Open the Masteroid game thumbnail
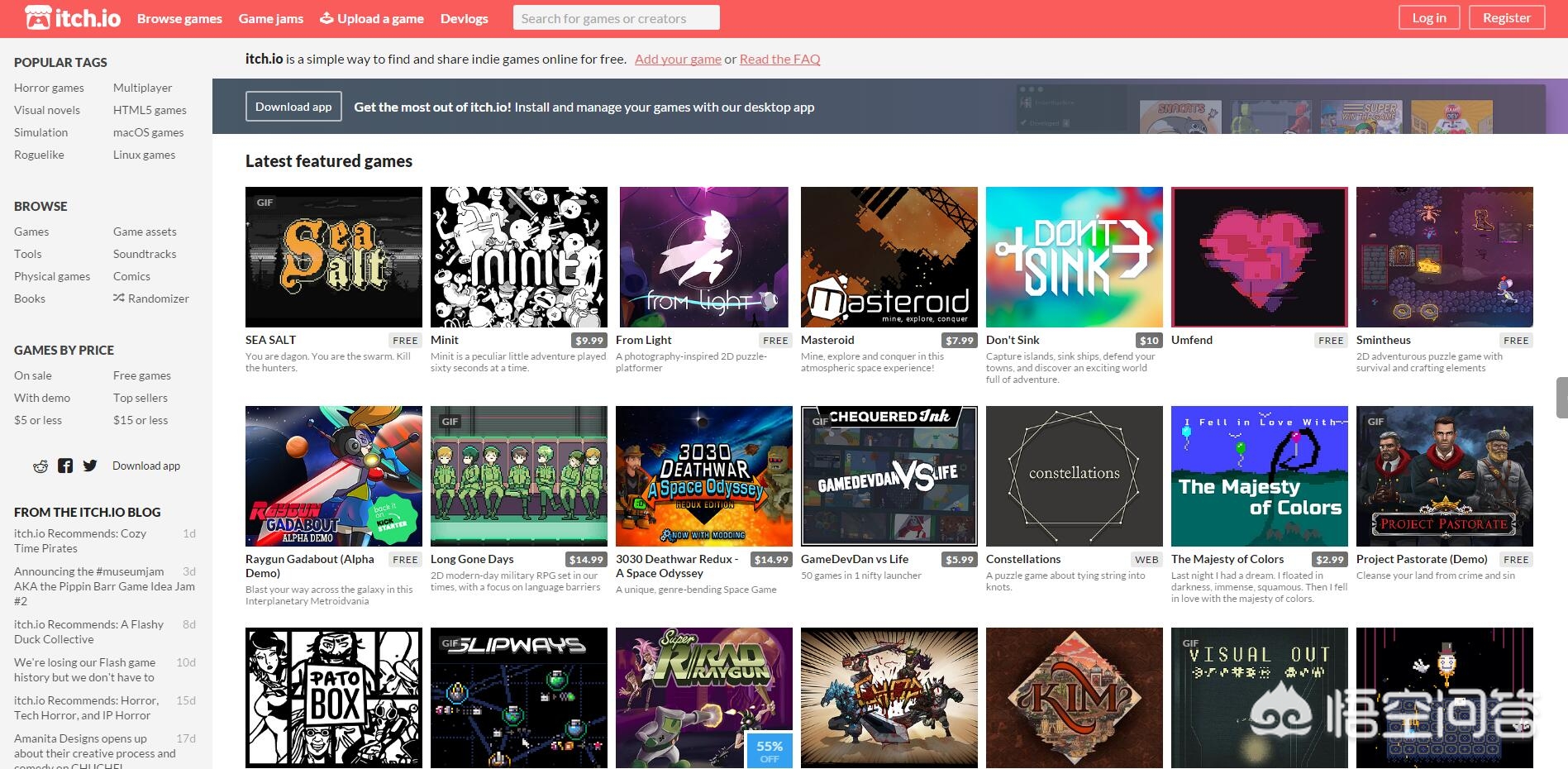Screen dimensions: 1568x769 889,257
